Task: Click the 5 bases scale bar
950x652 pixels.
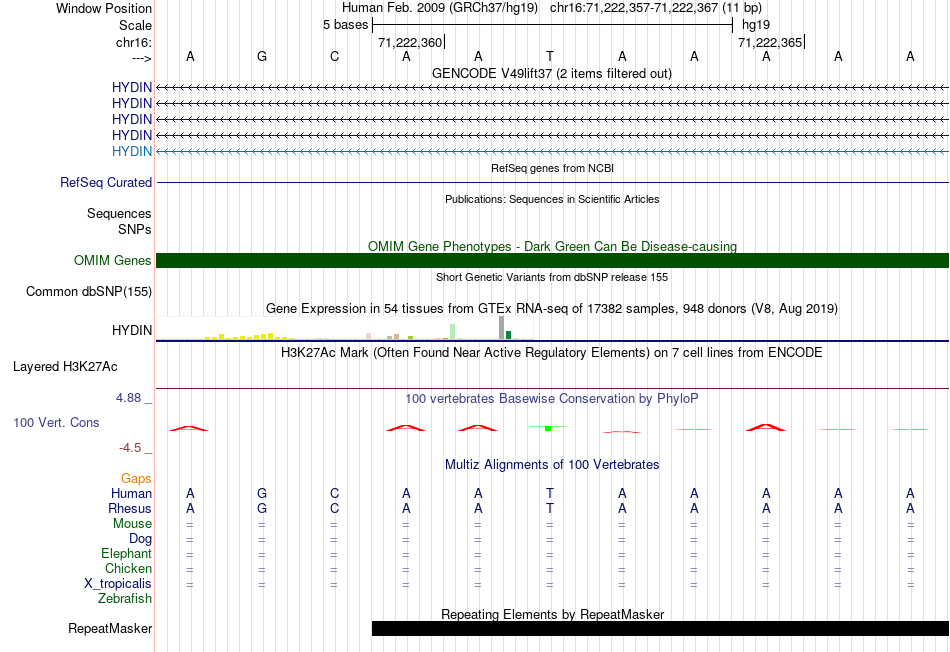Action: click(x=553, y=25)
